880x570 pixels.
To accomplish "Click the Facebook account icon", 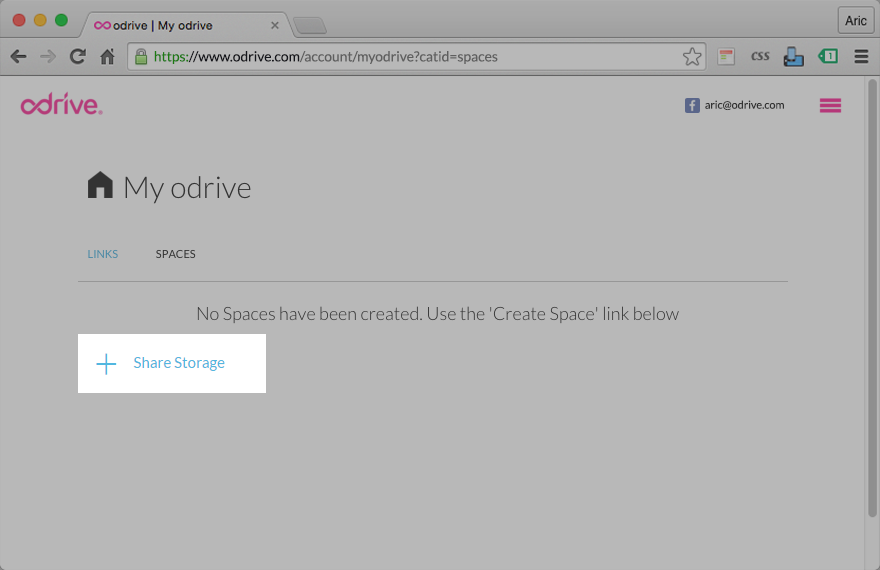I will coord(692,105).
